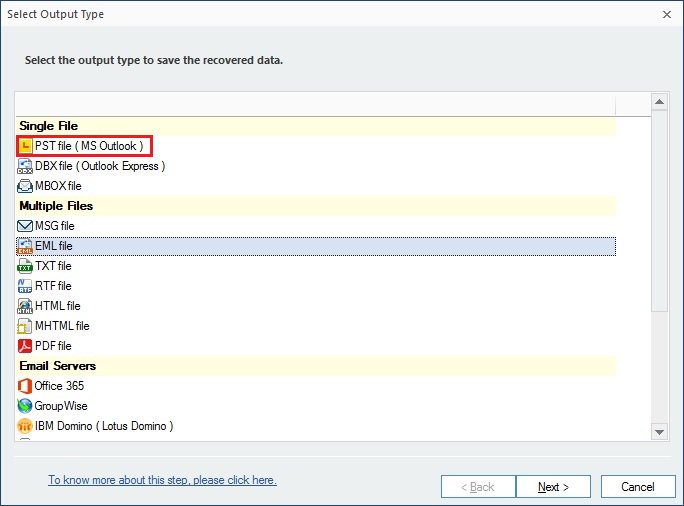Select the DBX file icon

pos(26,166)
